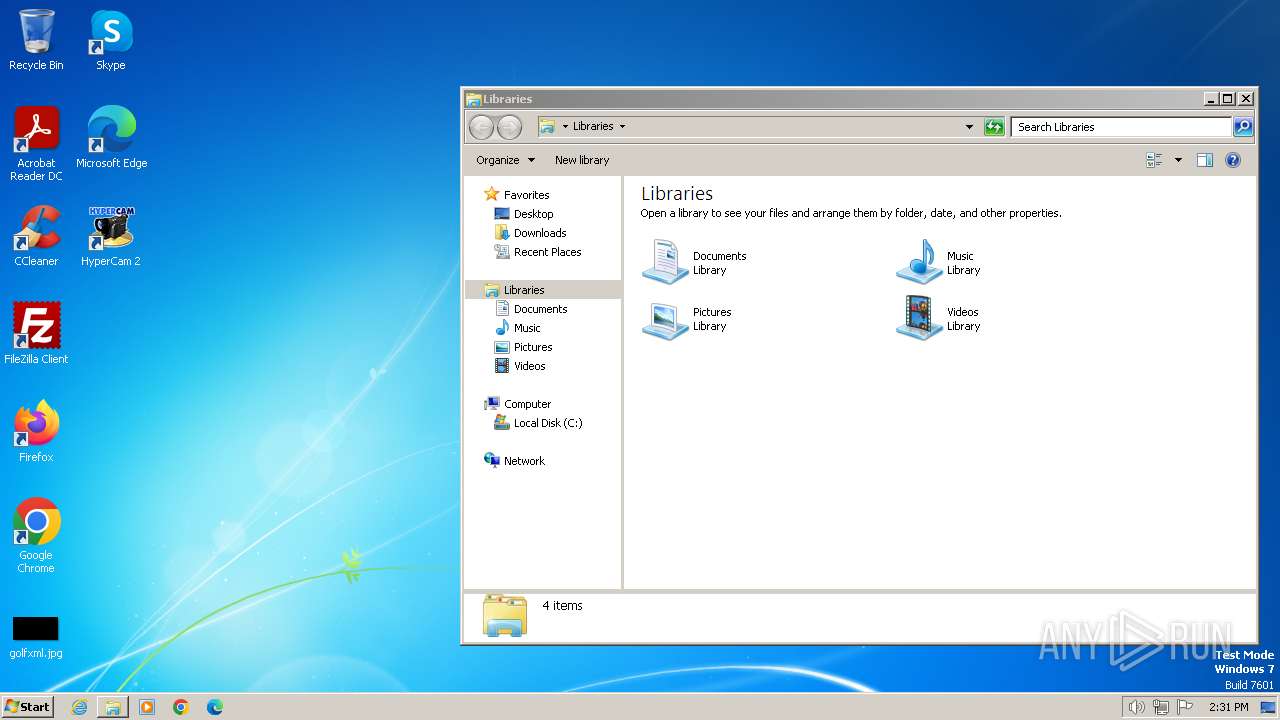Click the Forward navigation arrow in Explorer
This screenshot has height=720, width=1280.
(509, 127)
